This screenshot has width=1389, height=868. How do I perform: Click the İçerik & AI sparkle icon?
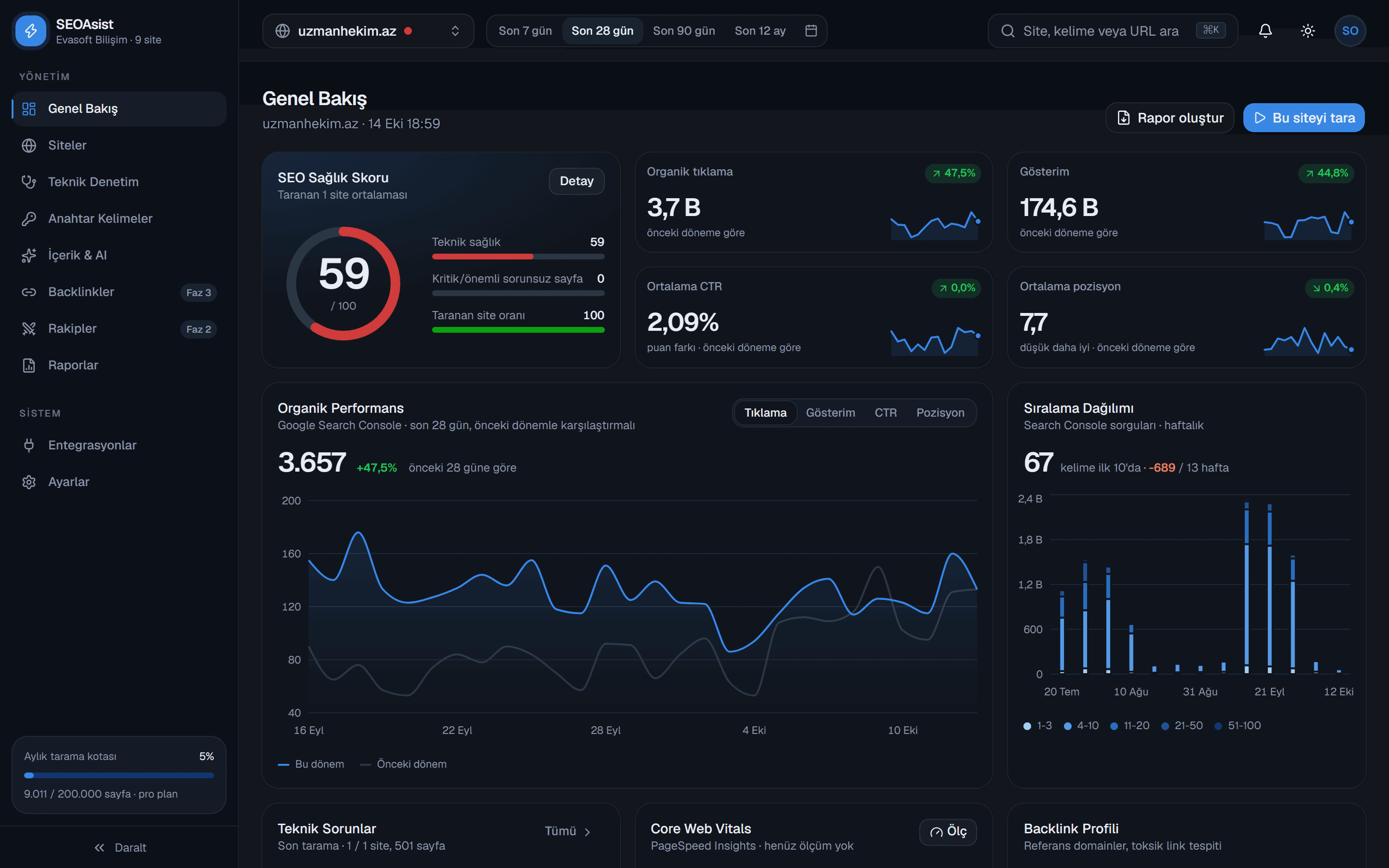(x=29, y=256)
